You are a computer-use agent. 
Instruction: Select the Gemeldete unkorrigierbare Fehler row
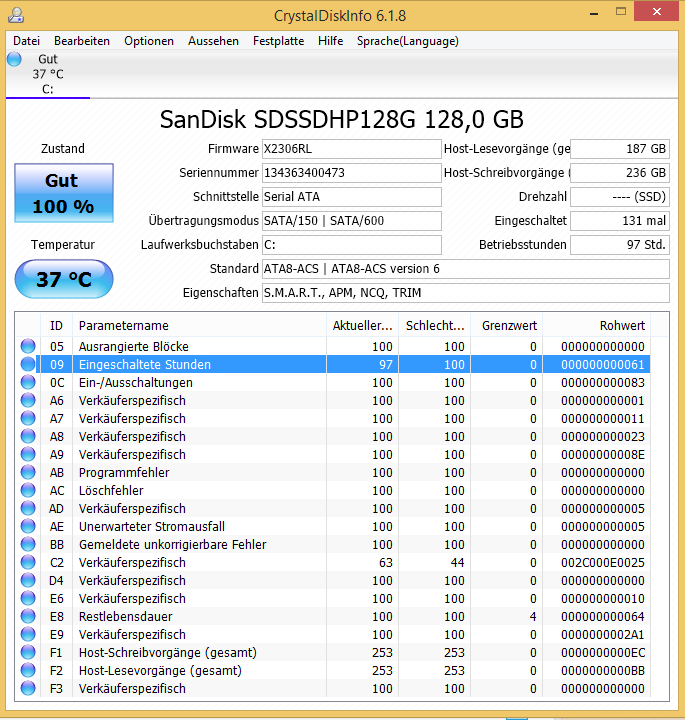coord(334,544)
